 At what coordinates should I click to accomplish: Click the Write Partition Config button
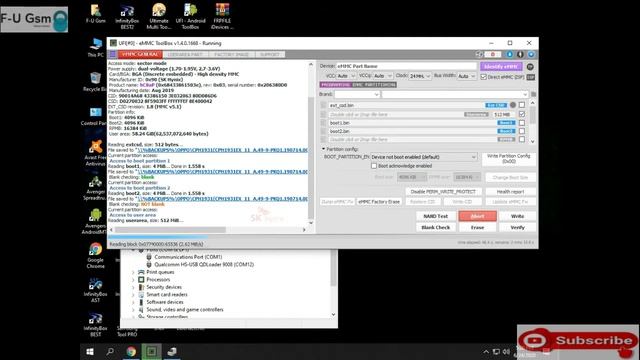pos(509,159)
